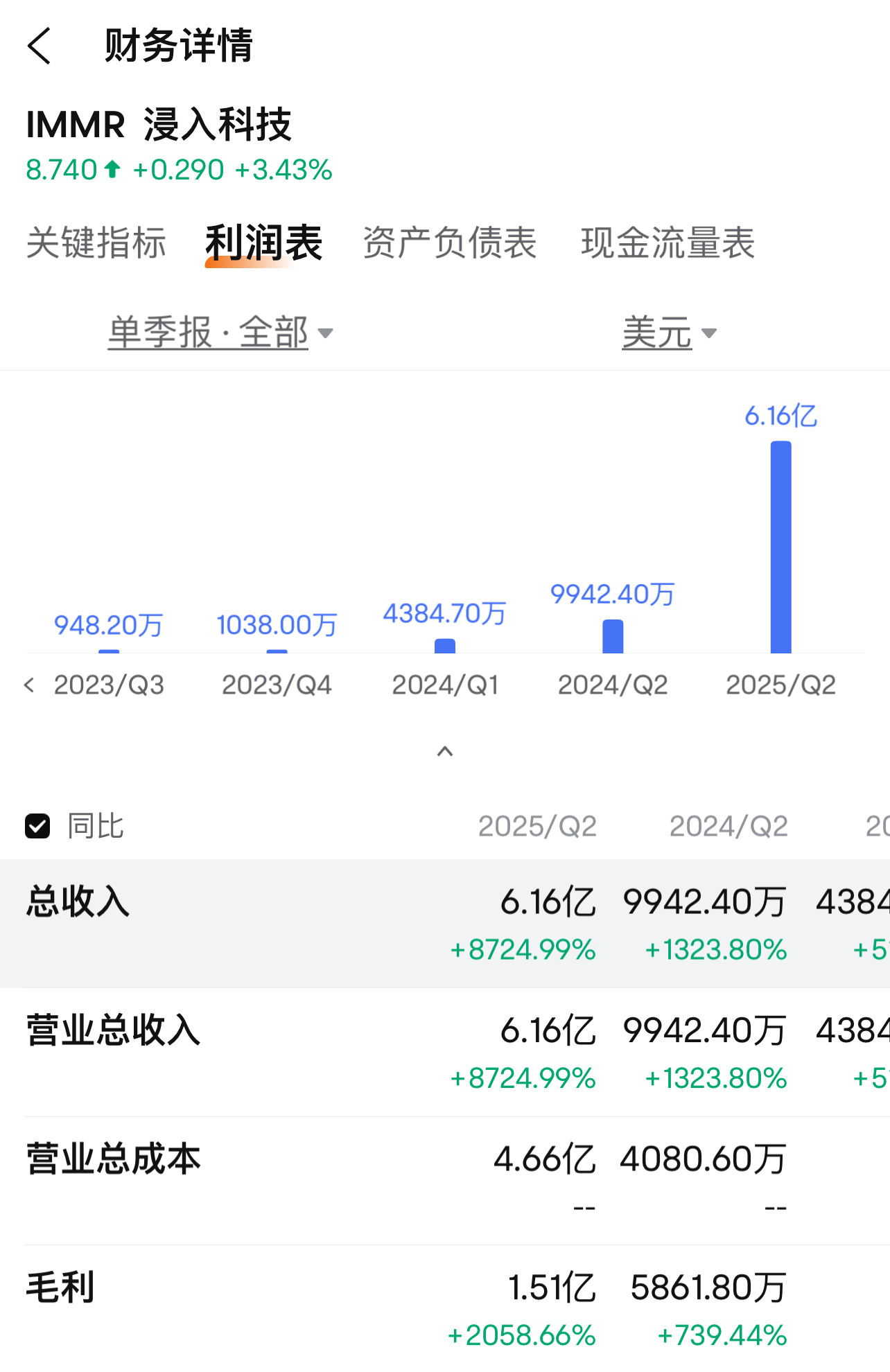Tap the 4384.70万 chart value label
Image resolution: width=890 pixels, height=1372 pixels.
[445, 613]
